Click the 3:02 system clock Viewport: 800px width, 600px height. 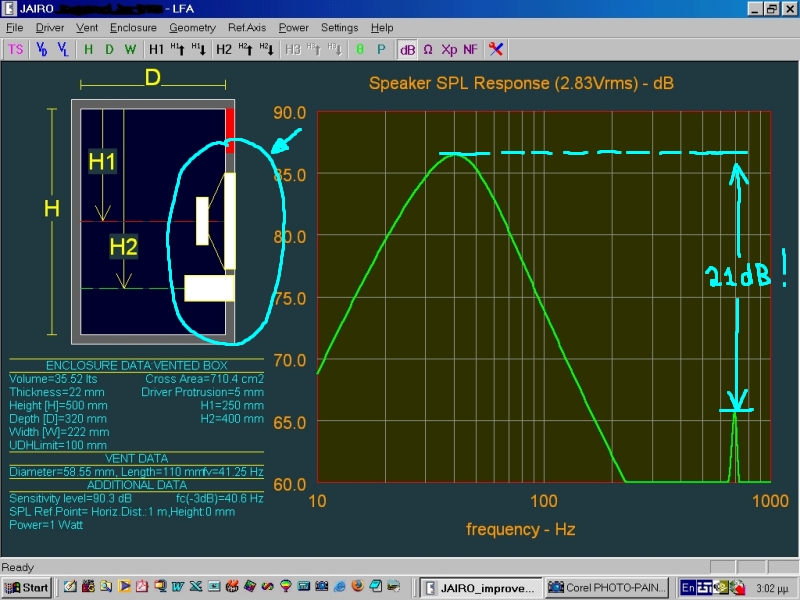772,588
